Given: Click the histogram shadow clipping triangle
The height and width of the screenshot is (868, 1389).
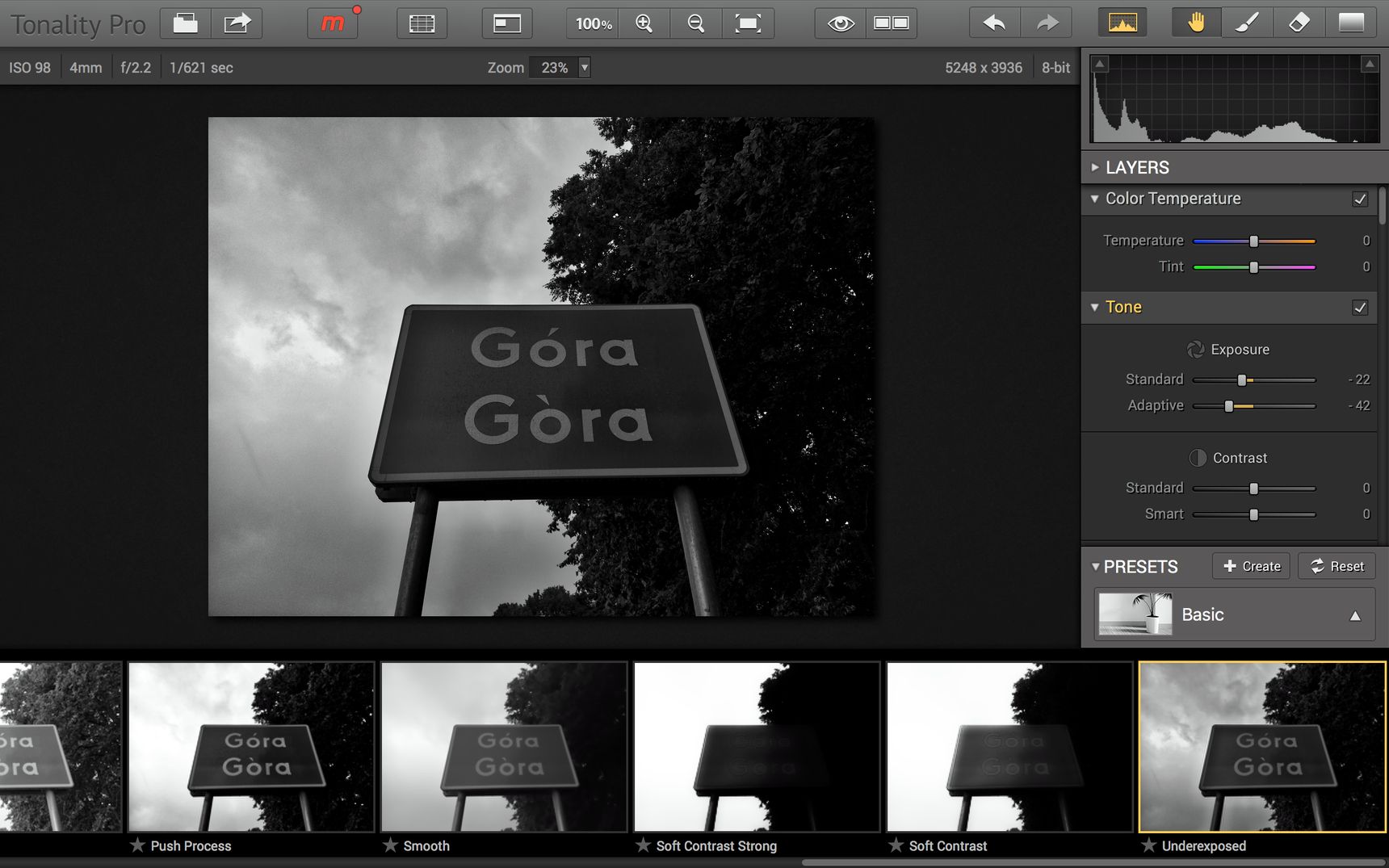Looking at the screenshot, I should click(1100, 64).
